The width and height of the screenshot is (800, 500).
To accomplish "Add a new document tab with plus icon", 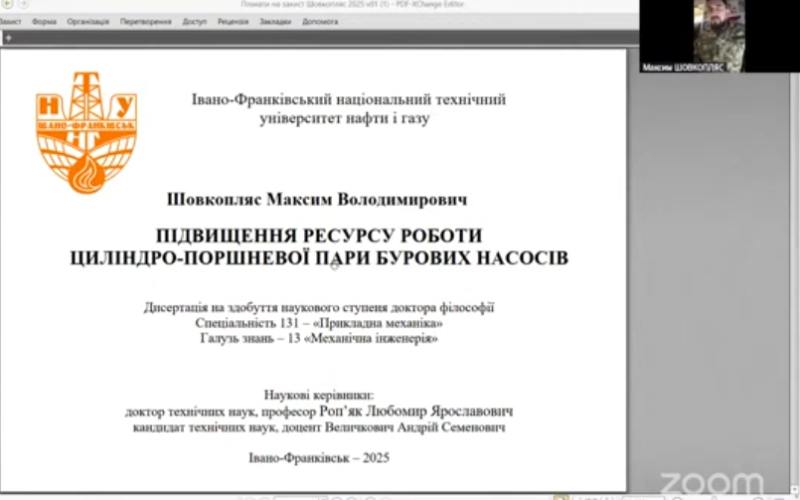I will click(x=8, y=38).
